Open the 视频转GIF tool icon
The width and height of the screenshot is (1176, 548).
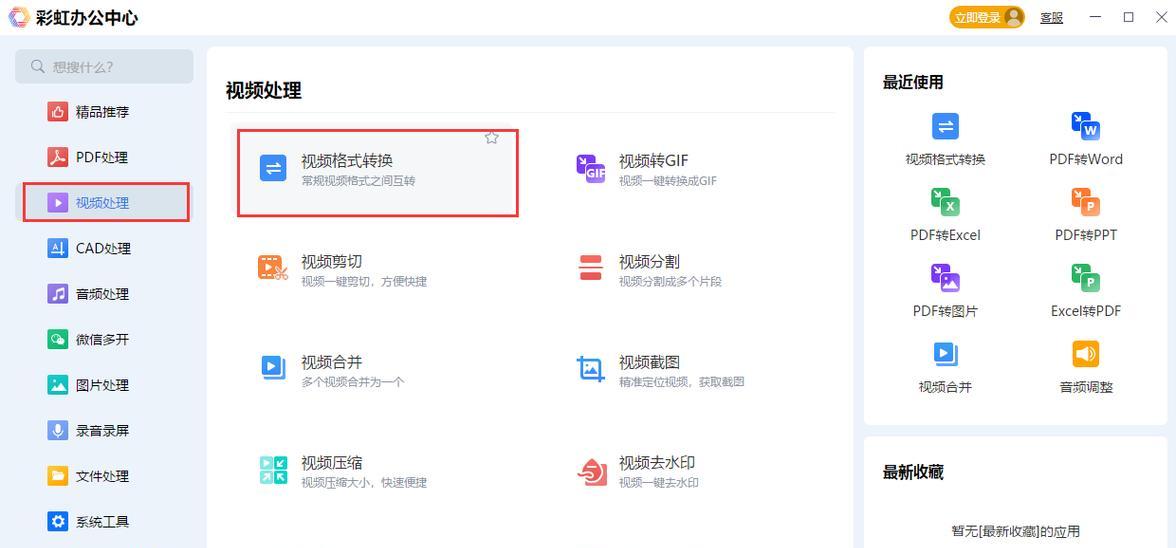[591, 168]
